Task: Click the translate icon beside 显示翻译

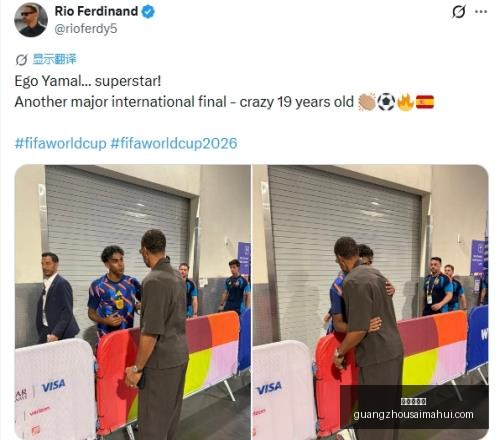Action: click(22, 60)
